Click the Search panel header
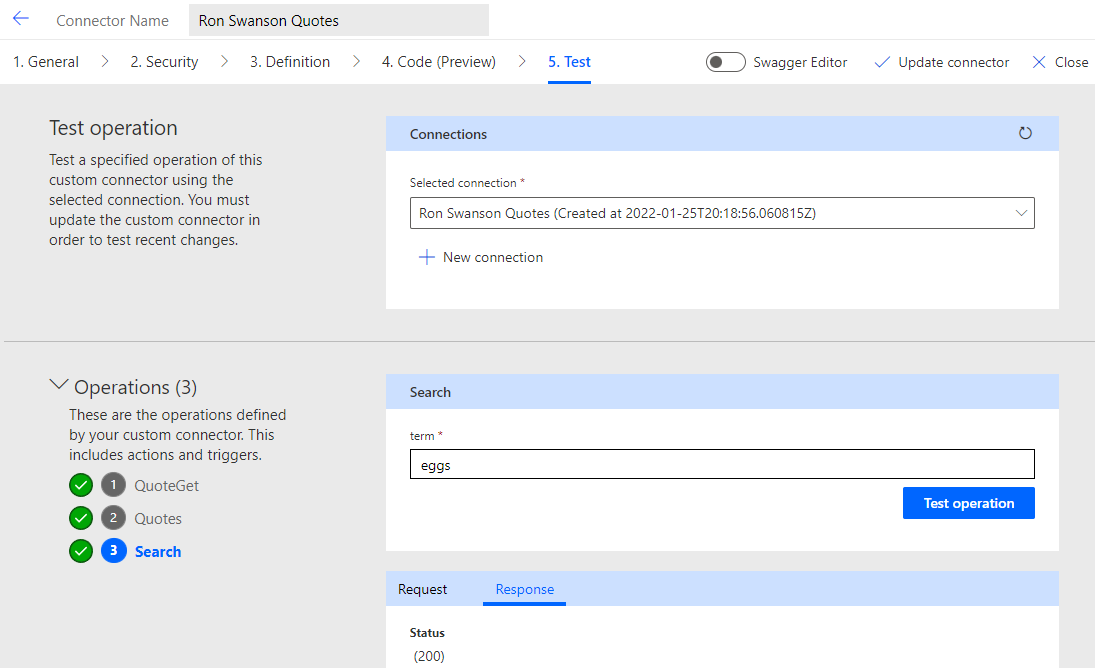This screenshot has width=1095, height=668. pyautogui.click(x=722, y=392)
